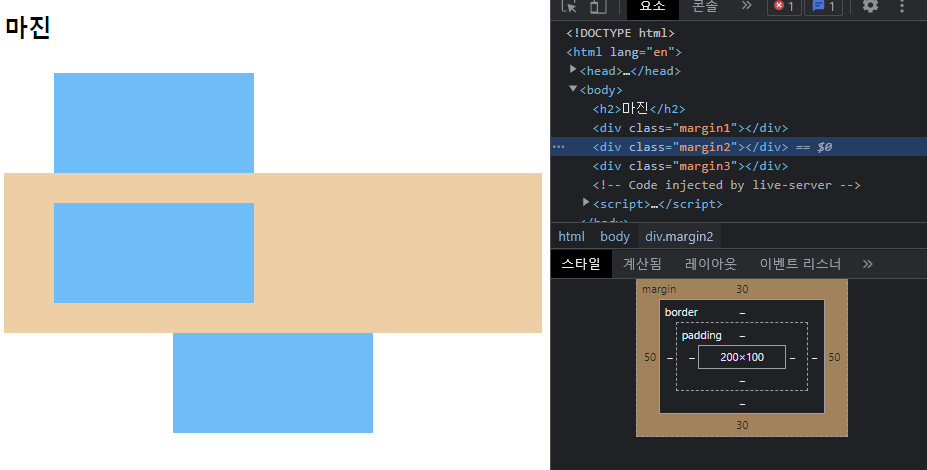Image resolution: width=927 pixels, height=470 pixels.
Task: Select the div margin2 row
Action: 738,147
